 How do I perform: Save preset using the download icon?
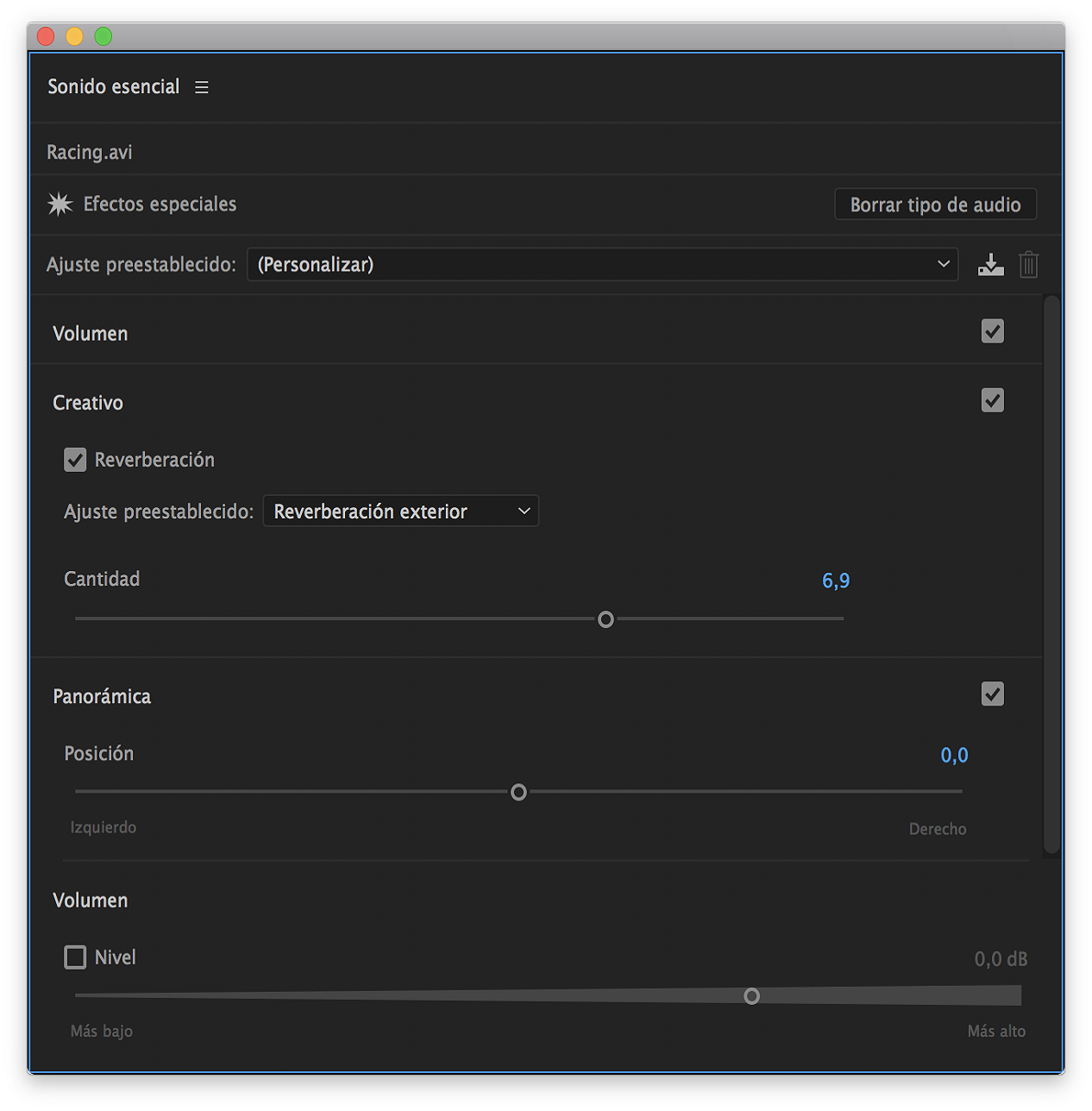click(991, 265)
